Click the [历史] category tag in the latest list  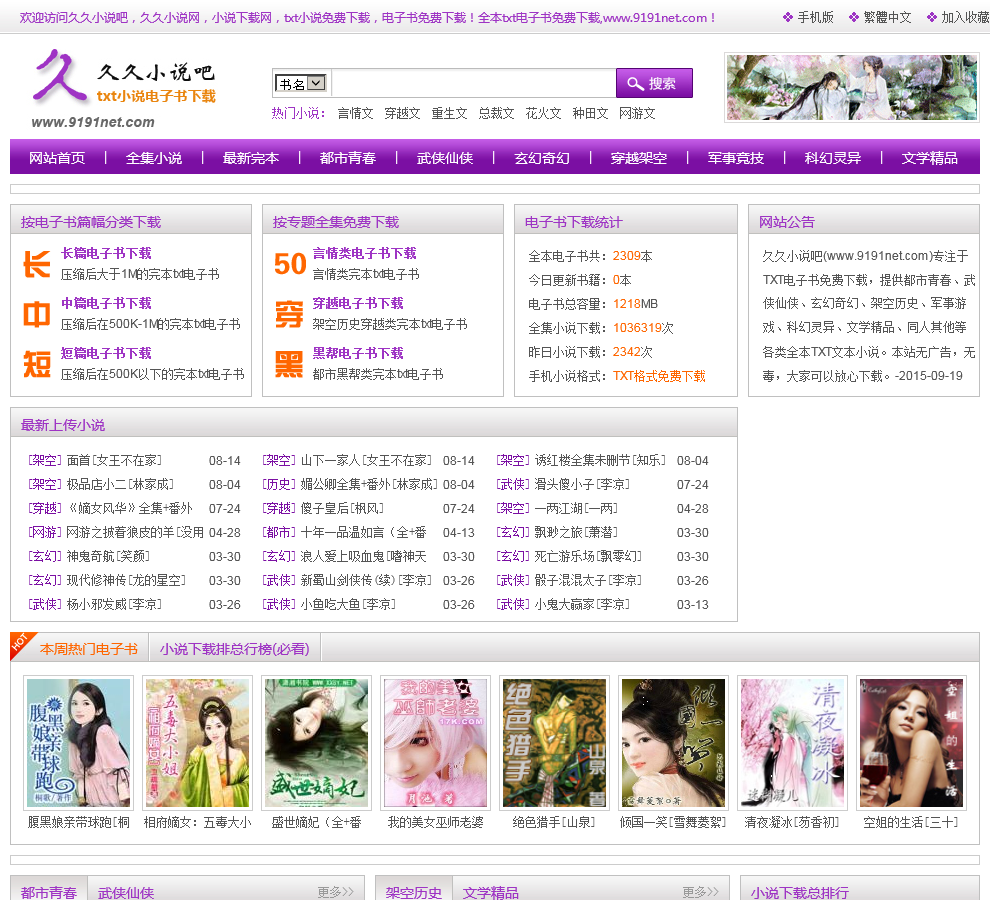coord(278,484)
